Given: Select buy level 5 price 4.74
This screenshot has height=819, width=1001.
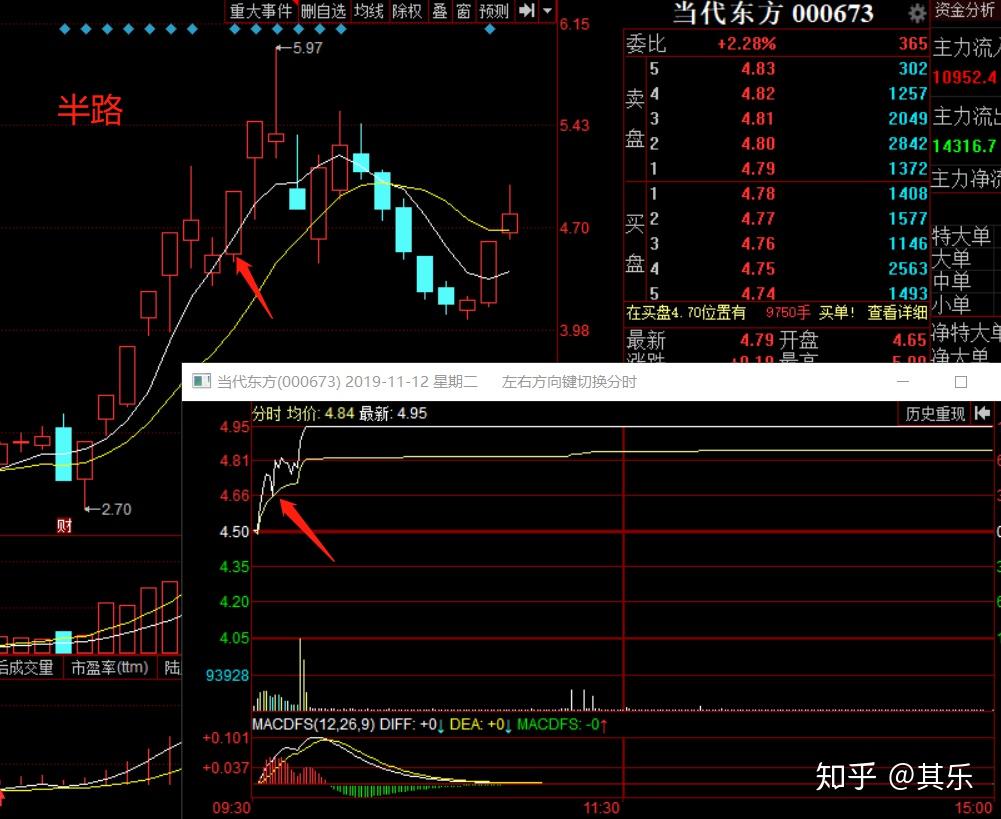Looking at the screenshot, I should tap(758, 293).
